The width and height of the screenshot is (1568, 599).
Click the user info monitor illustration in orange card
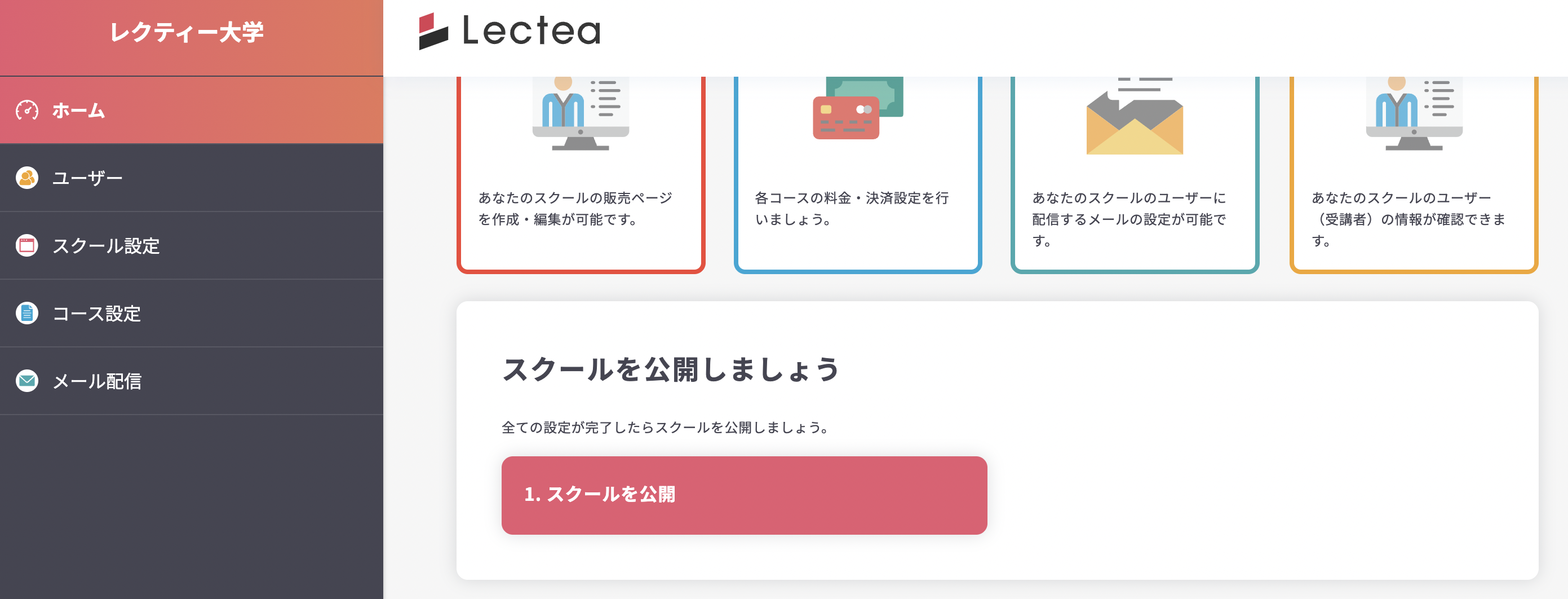(1414, 113)
